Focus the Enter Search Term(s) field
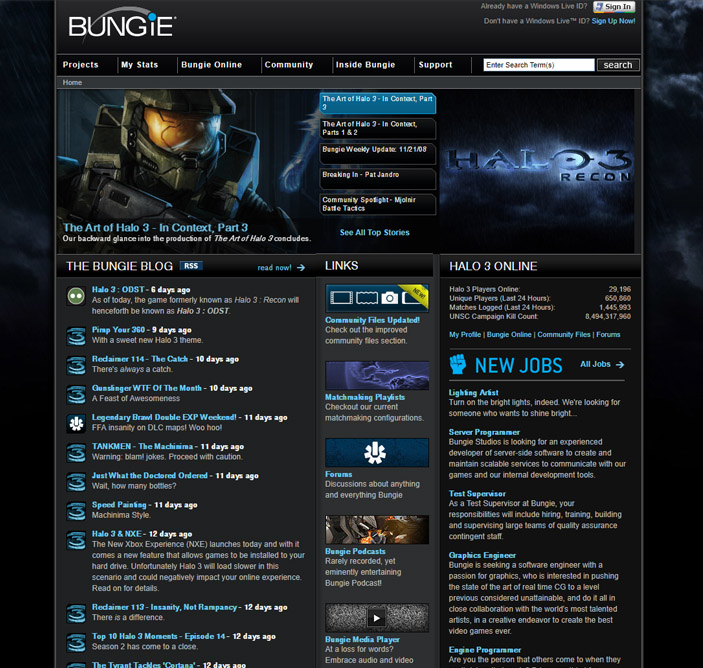Image resolution: width=703 pixels, height=668 pixels. pos(539,65)
